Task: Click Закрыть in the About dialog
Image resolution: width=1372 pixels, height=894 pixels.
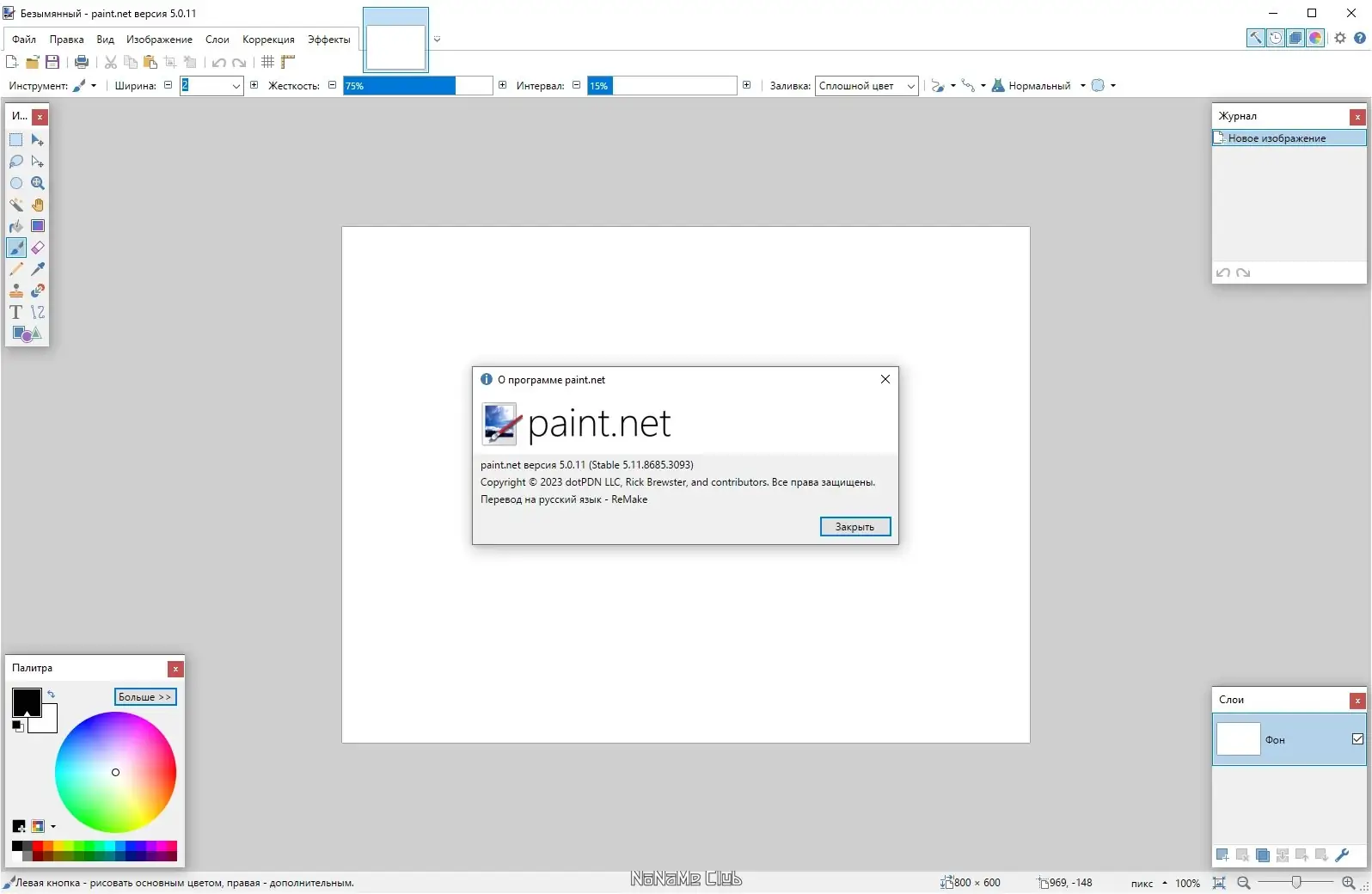Action: pyautogui.click(x=854, y=527)
